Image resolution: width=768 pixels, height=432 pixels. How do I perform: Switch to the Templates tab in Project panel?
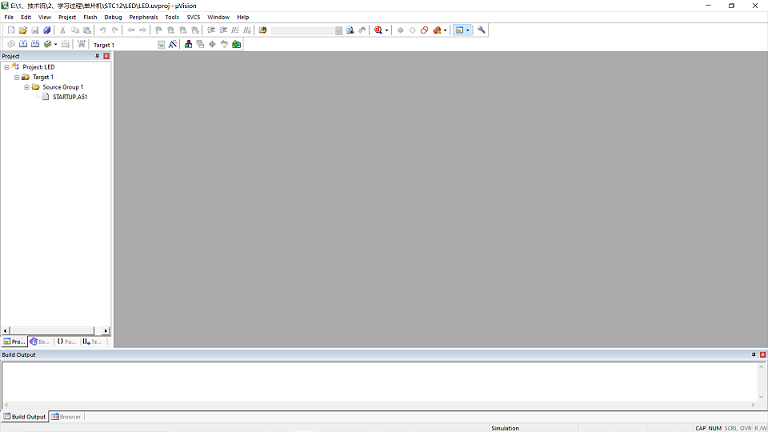point(92,341)
